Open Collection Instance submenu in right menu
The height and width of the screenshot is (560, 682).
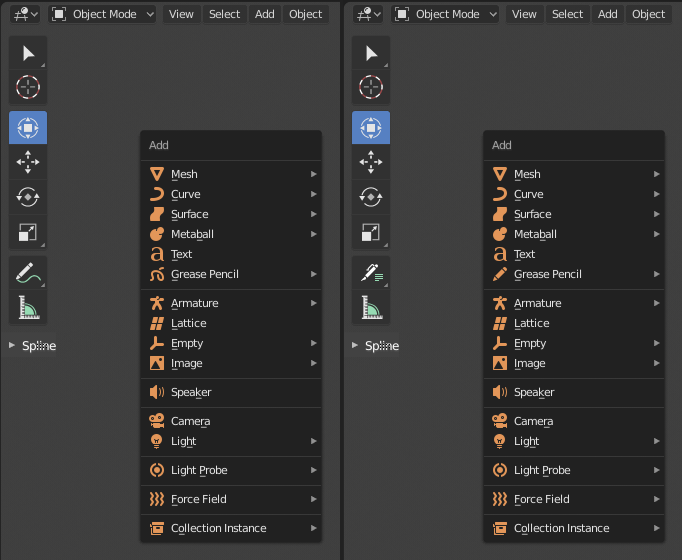click(574, 528)
